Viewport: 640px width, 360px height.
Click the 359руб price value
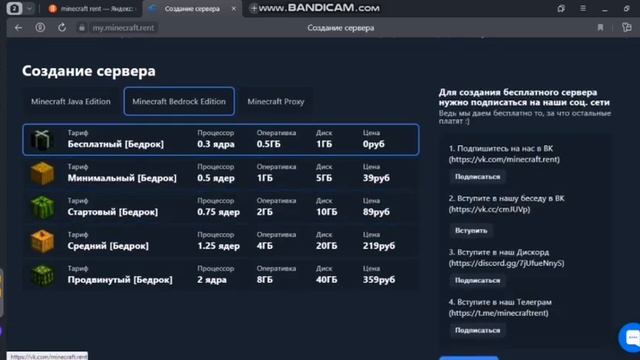tap(379, 280)
